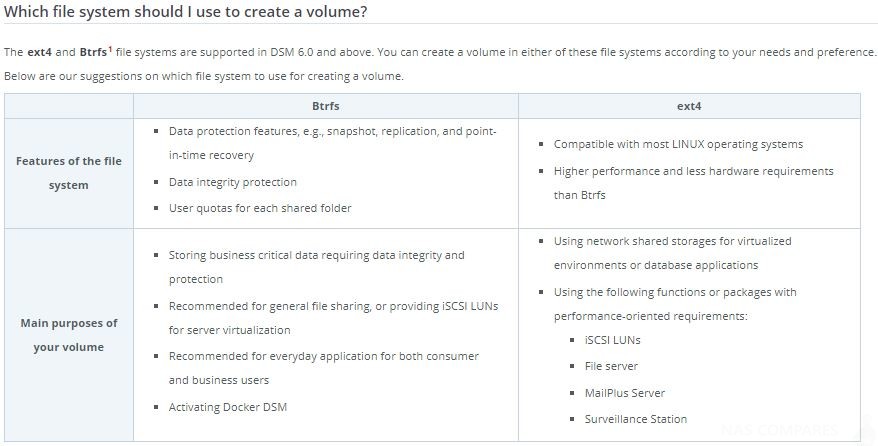878x446 pixels.
Task: Click bold 'Btrfs' word in intro paragraph
Action: click(93, 52)
